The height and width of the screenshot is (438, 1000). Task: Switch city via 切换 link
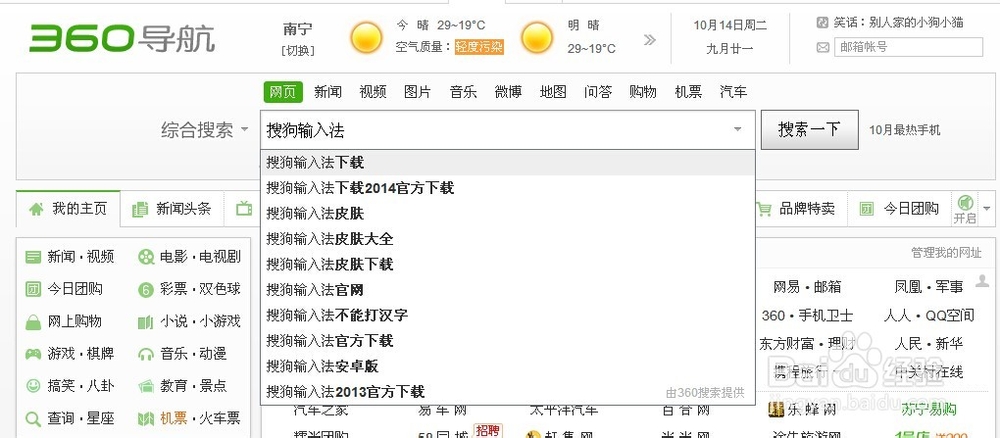(298, 50)
